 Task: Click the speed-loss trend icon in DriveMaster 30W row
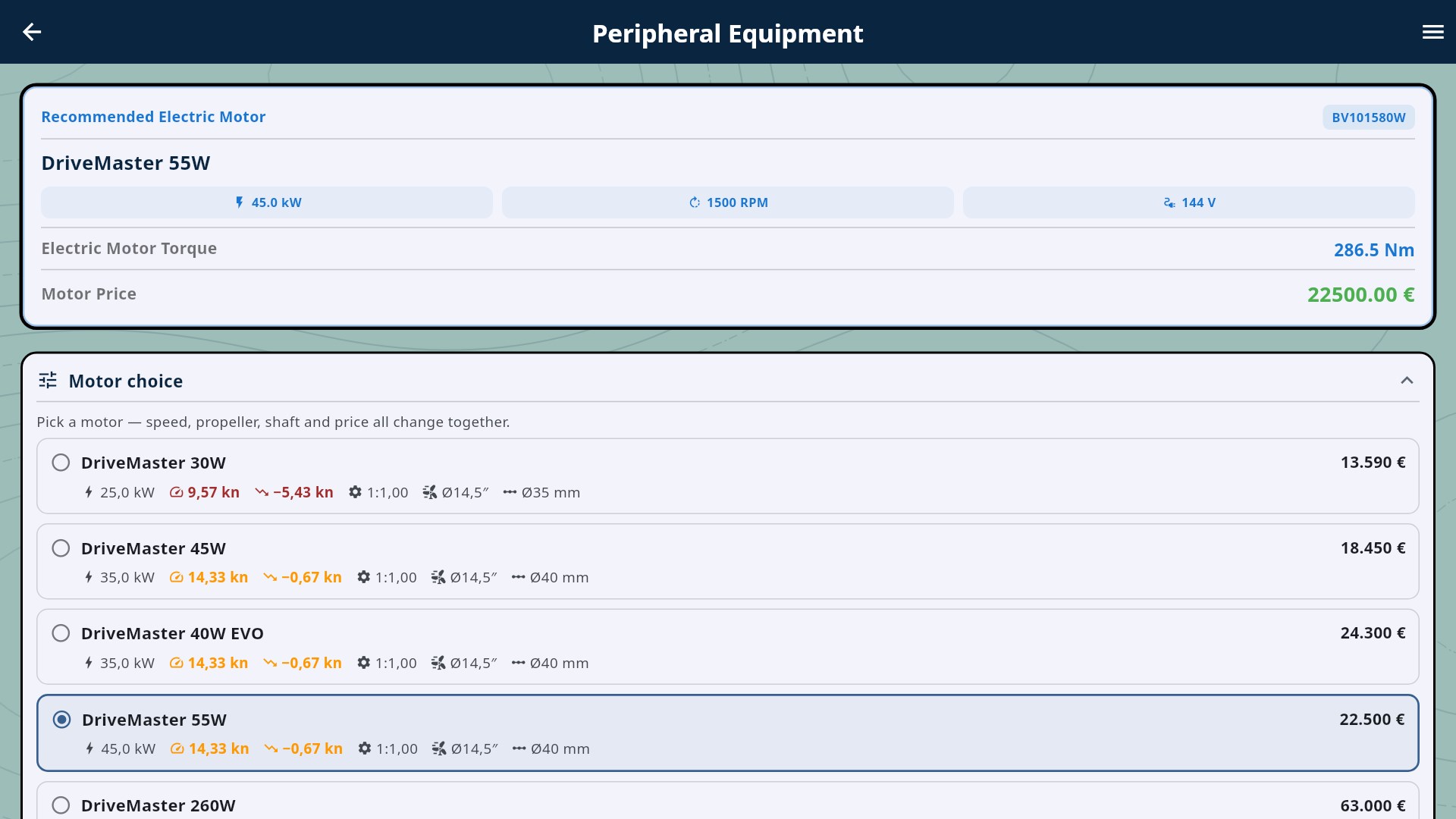point(262,492)
